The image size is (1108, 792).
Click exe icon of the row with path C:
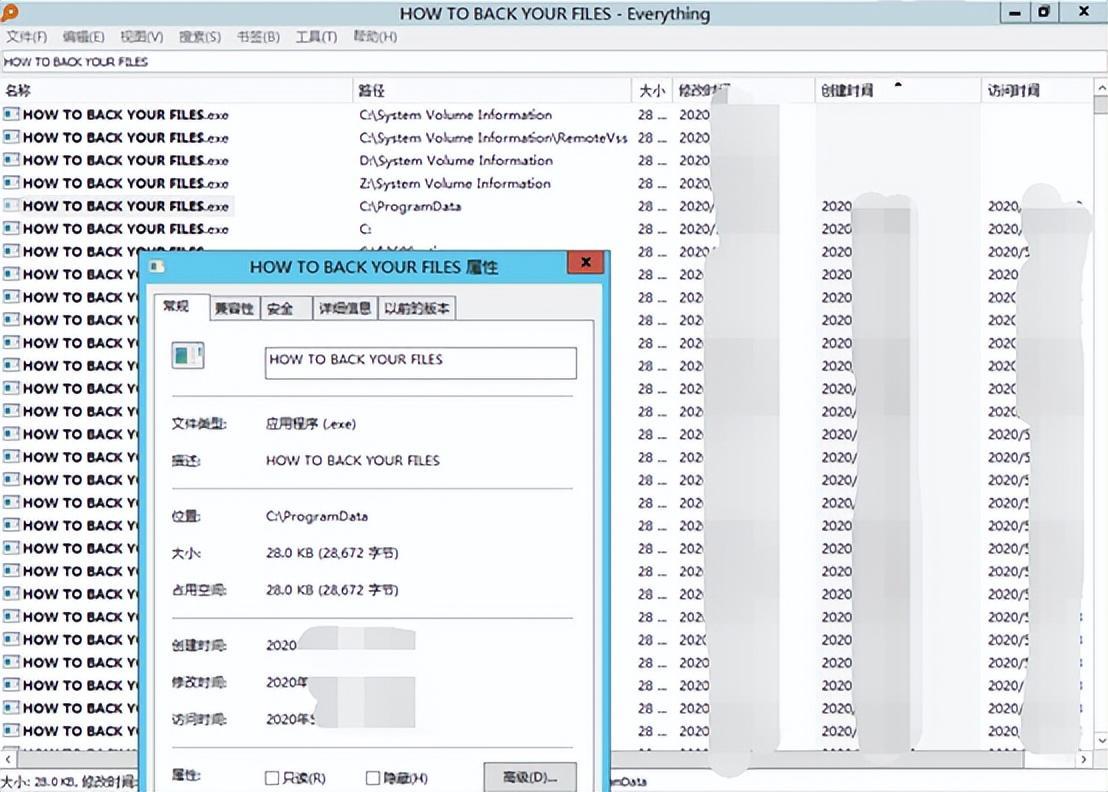[x=11, y=228]
